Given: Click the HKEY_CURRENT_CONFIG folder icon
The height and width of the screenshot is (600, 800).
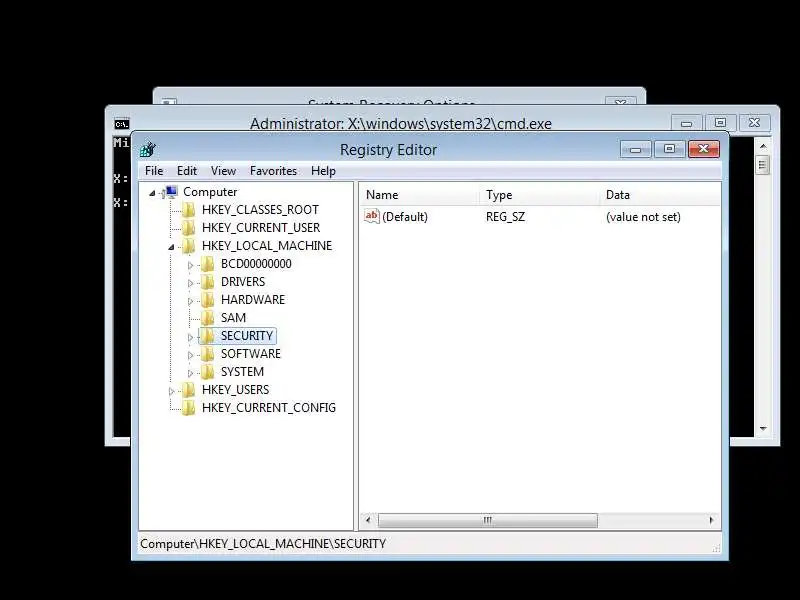Looking at the screenshot, I should (x=188, y=408).
